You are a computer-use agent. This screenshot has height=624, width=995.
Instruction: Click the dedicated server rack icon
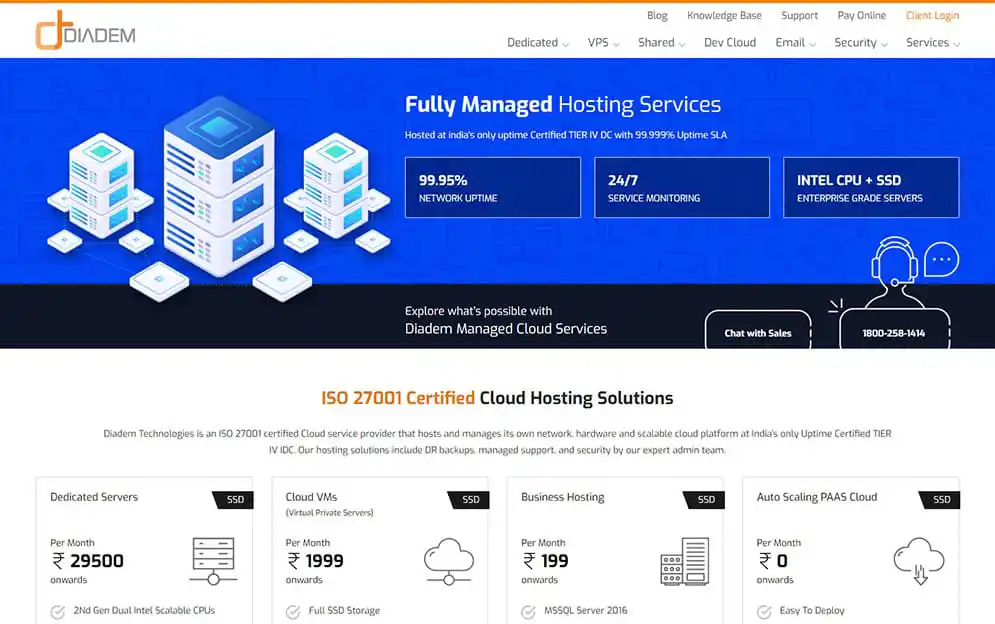tap(213, 561)
